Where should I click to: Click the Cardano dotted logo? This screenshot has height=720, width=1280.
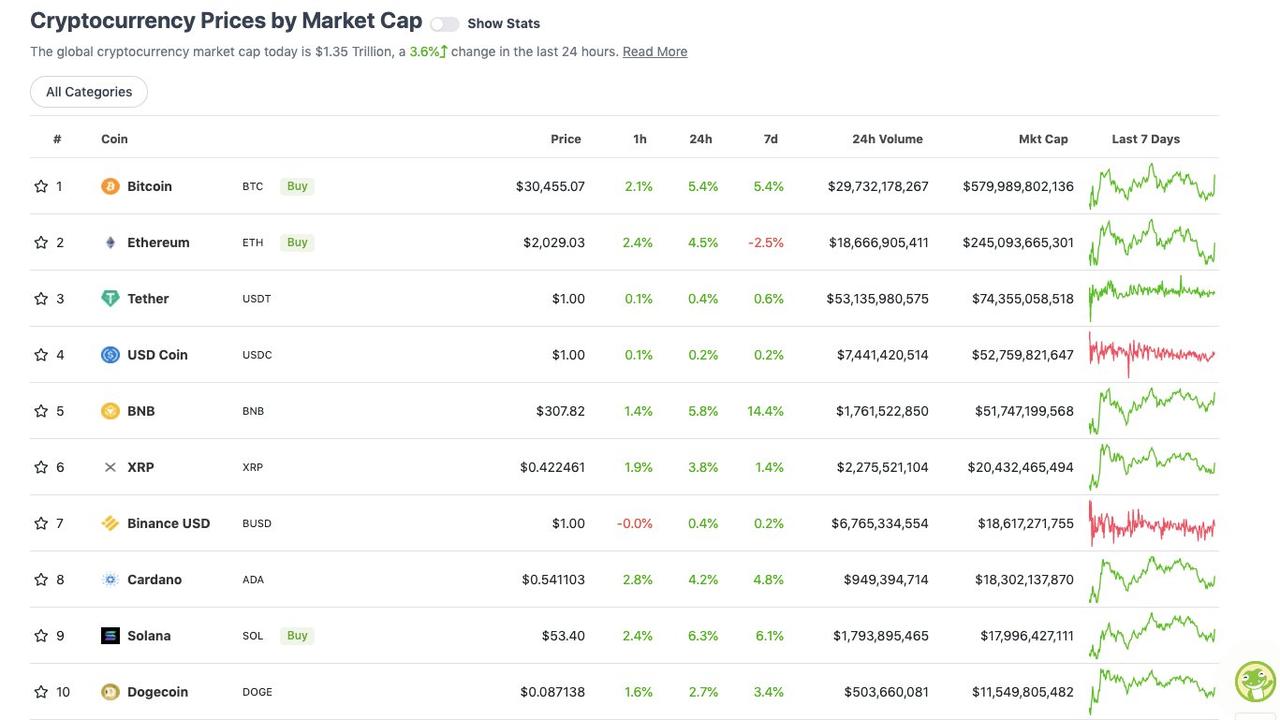(110, 579)
